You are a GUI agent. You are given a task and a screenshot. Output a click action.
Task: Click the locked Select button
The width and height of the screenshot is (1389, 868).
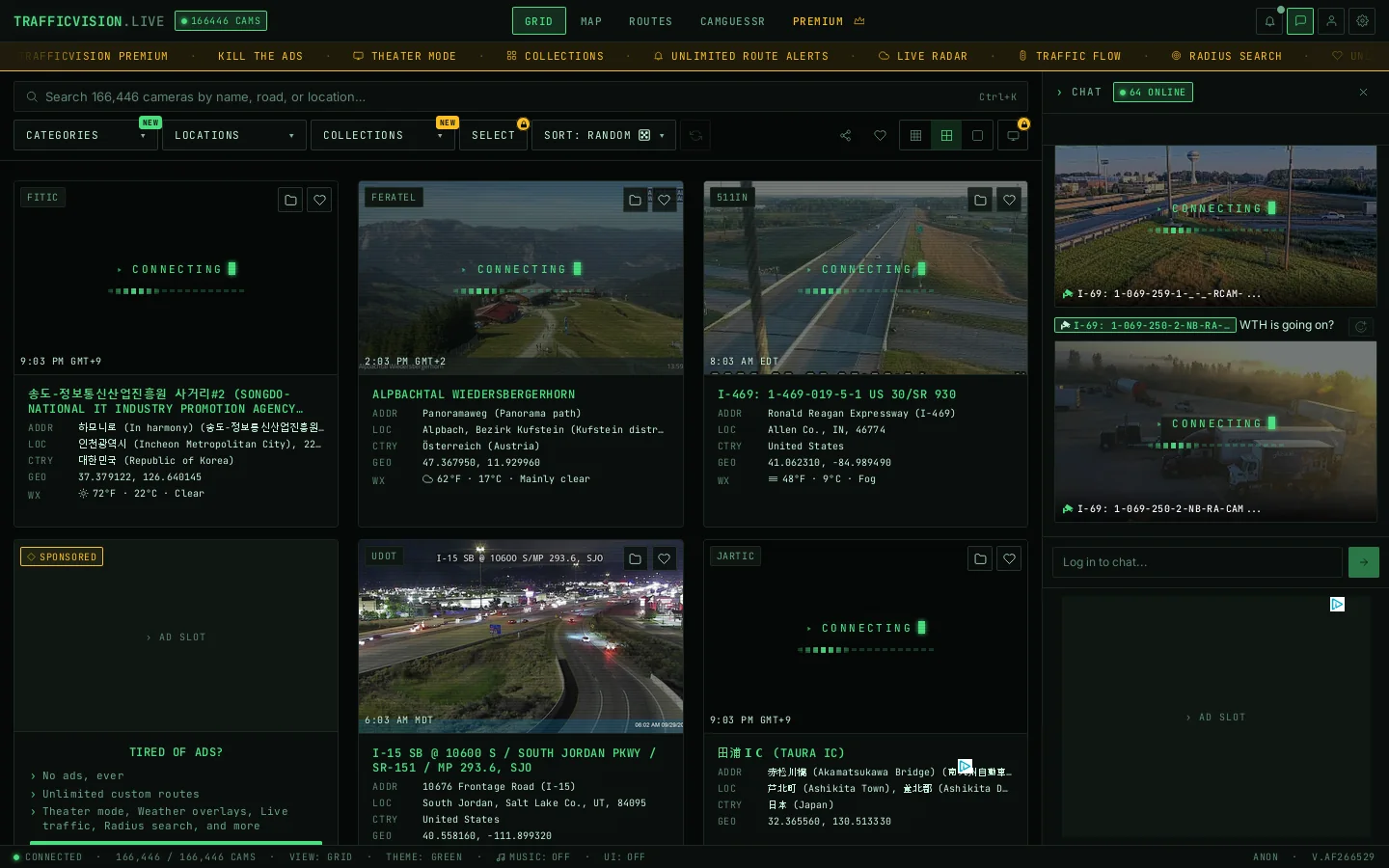(x=493, y=135)
